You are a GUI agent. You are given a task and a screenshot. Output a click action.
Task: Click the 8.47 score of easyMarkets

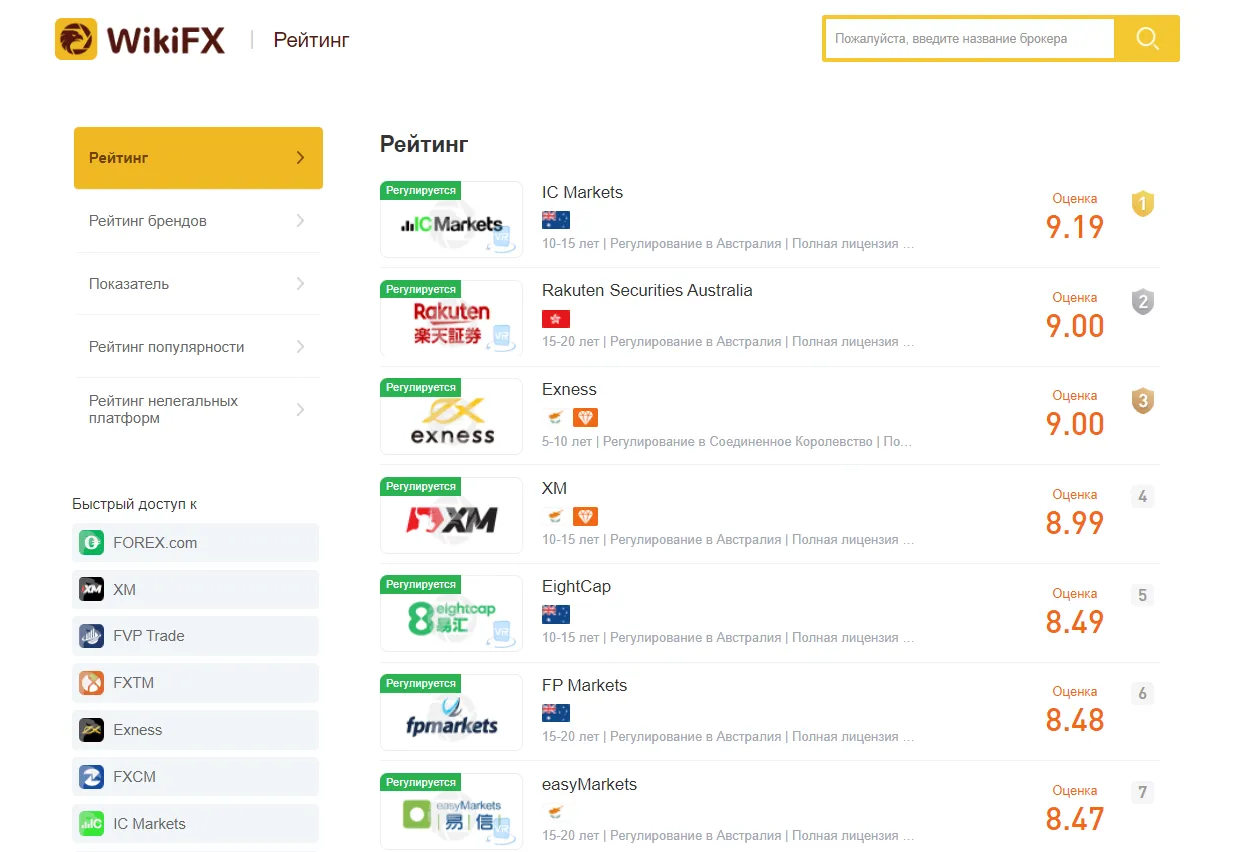click(1075, 819)
